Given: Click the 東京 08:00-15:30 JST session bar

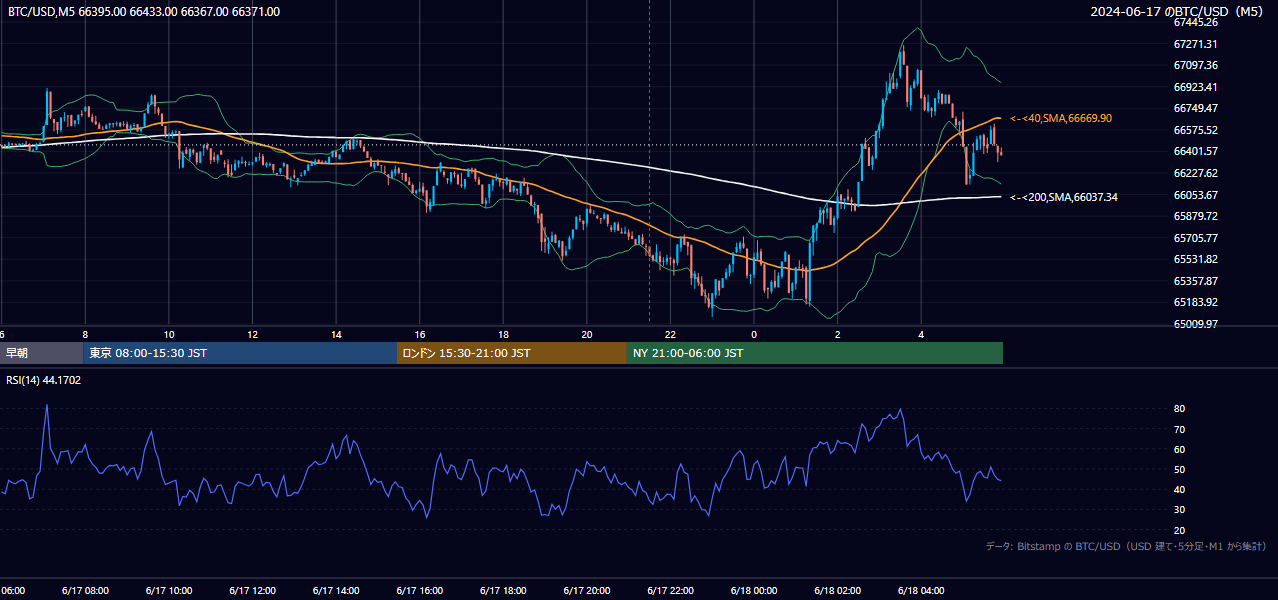Looking at the screenshot, I should 240,353.
